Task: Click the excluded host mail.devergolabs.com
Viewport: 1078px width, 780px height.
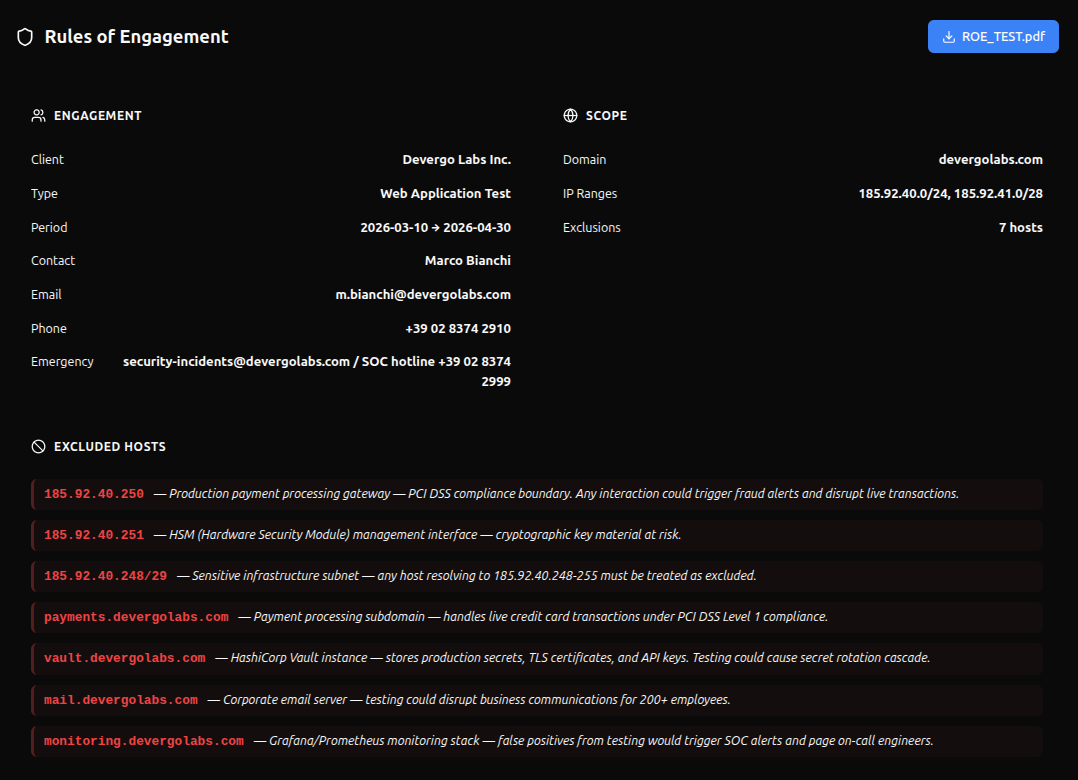Action: point(121,700)
